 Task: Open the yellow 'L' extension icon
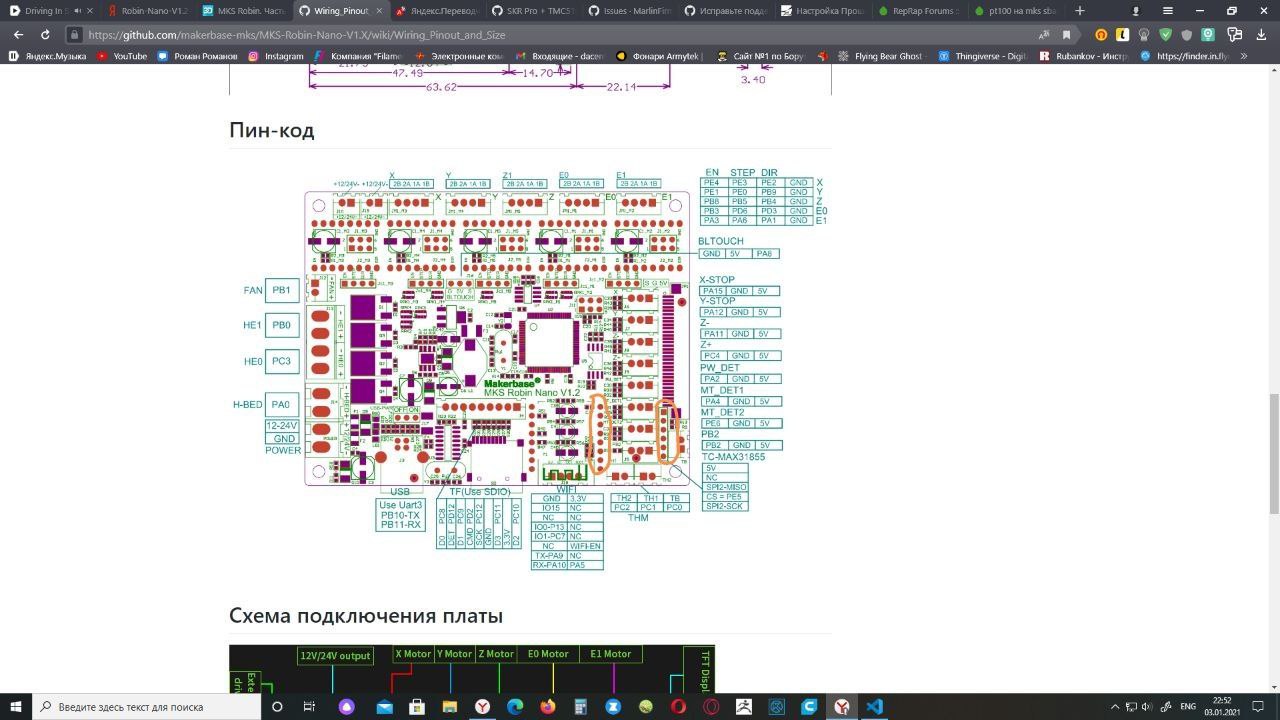1123,34
